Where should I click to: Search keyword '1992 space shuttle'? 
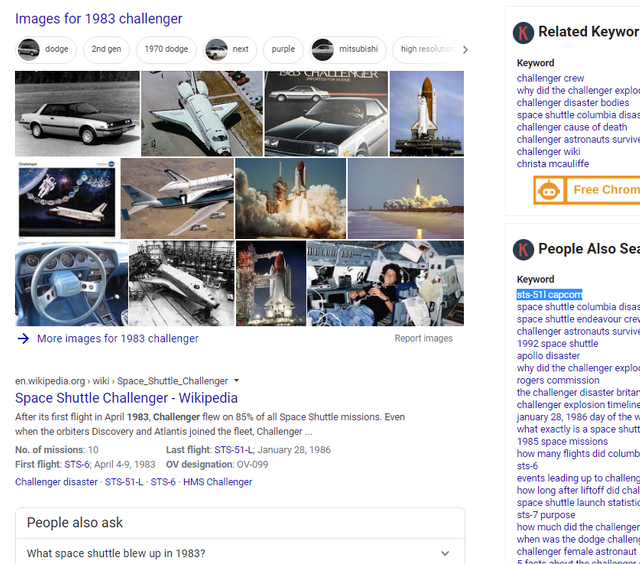(557, 344)
